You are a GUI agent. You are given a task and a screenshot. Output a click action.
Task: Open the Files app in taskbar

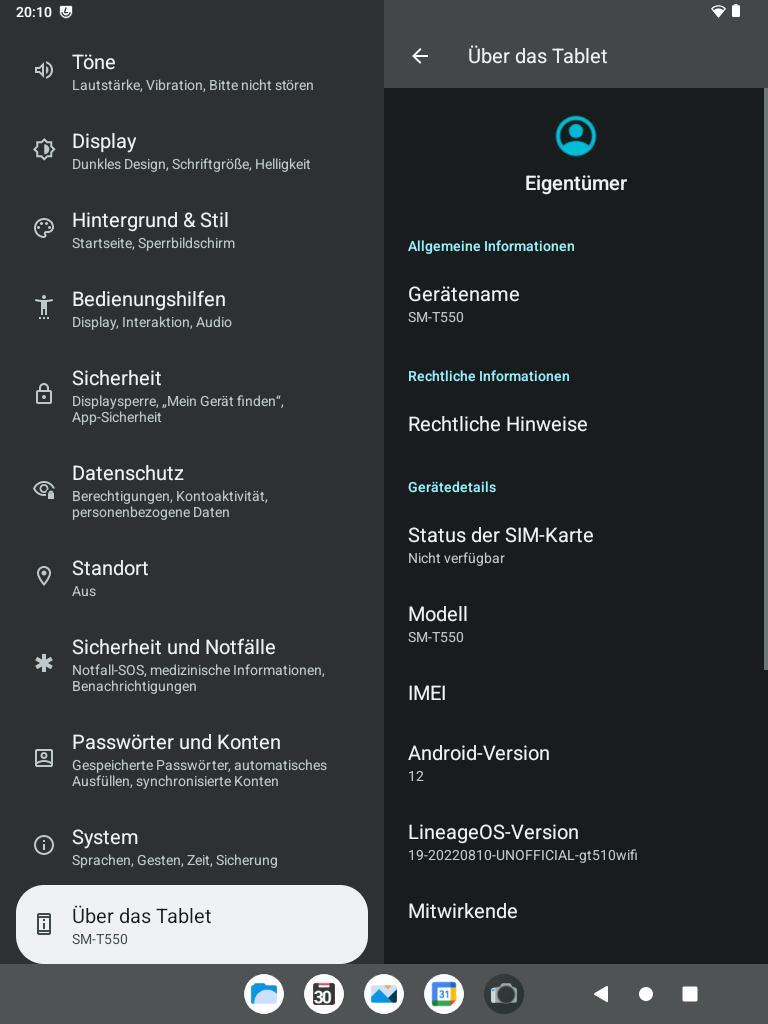pyautogui.click(x=264, y=994)
